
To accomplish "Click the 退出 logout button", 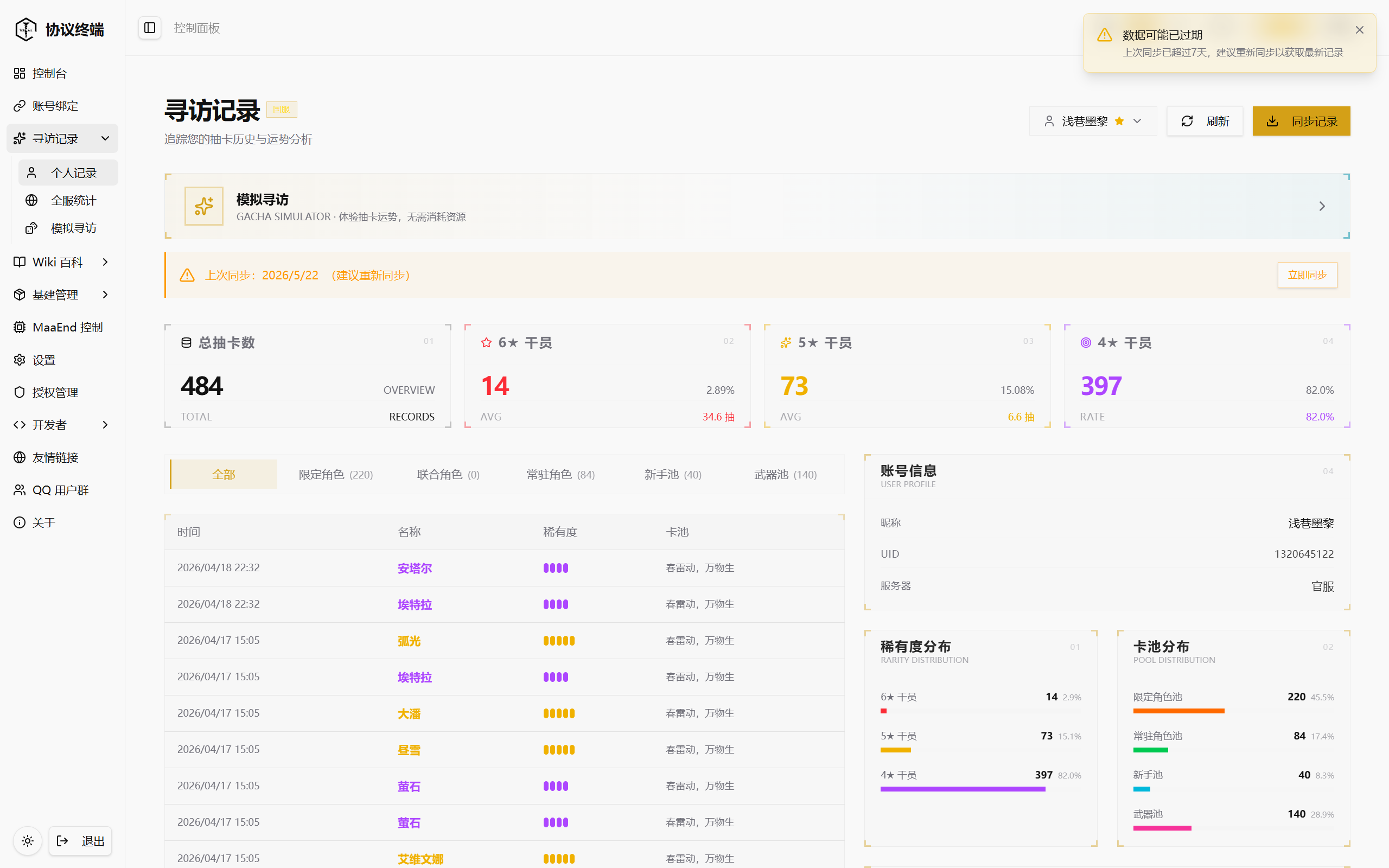I will pos(80,841).
